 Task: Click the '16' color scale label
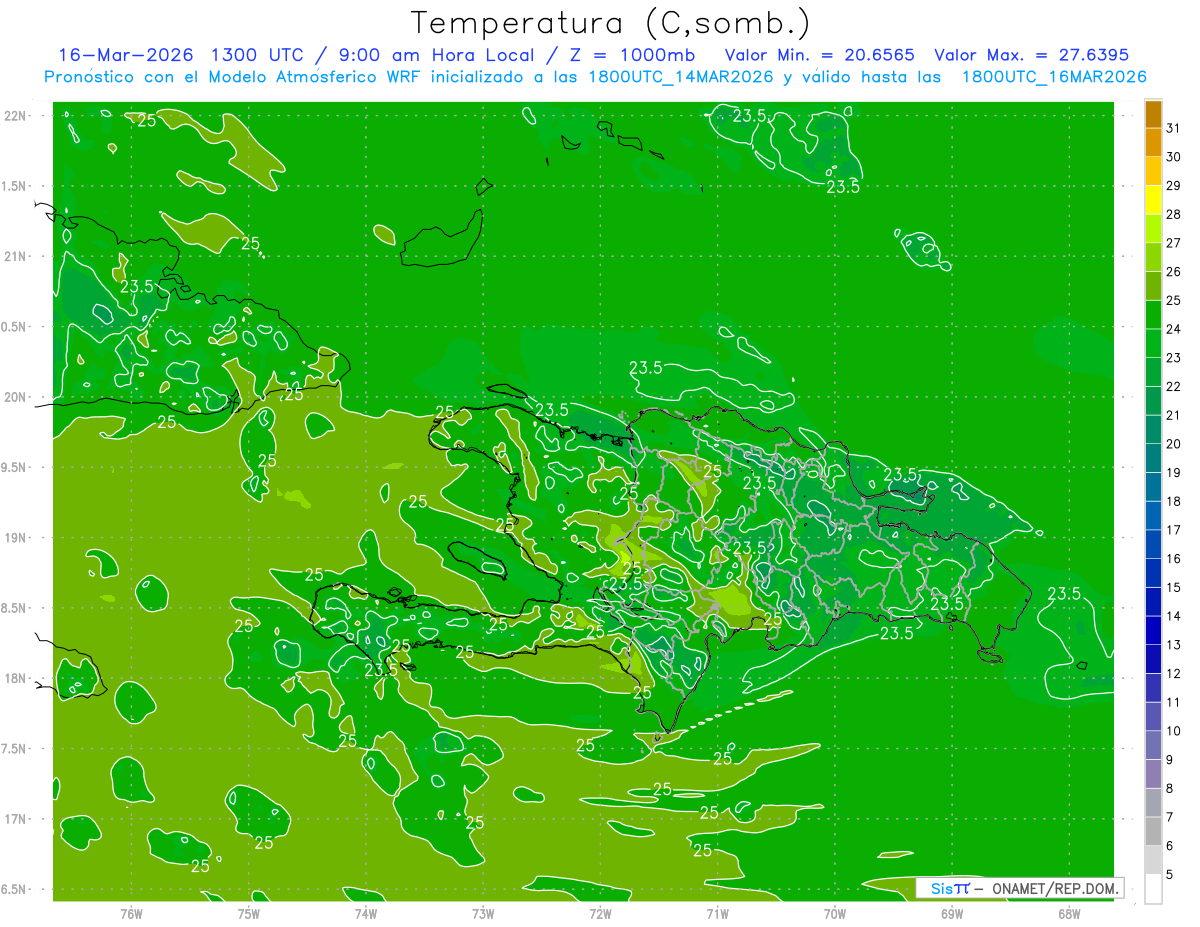pyautogui.click(x=1174, y=559)
